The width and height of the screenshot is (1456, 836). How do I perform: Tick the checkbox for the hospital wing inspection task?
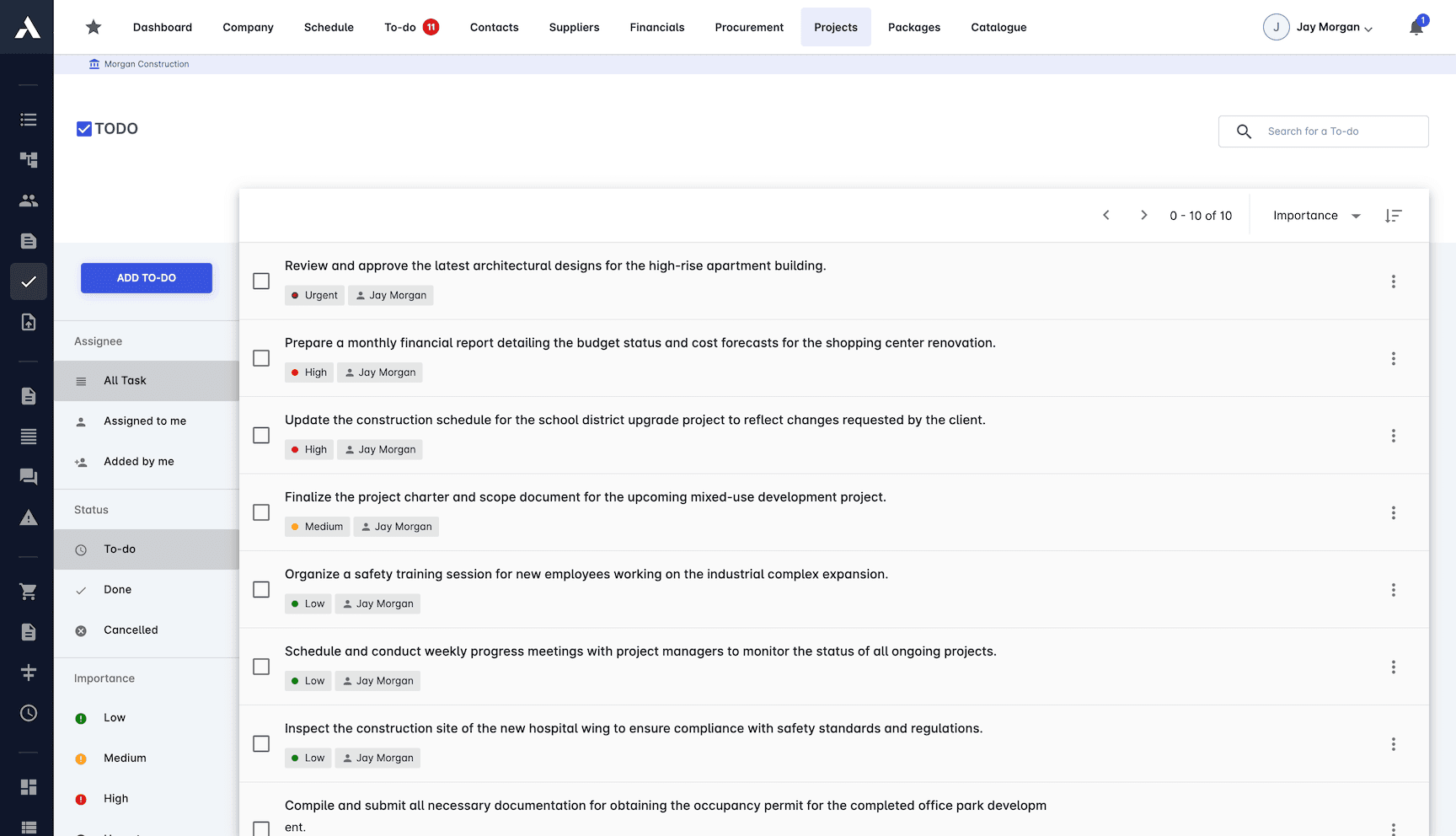pyautogui.click(x=261, y=744)
